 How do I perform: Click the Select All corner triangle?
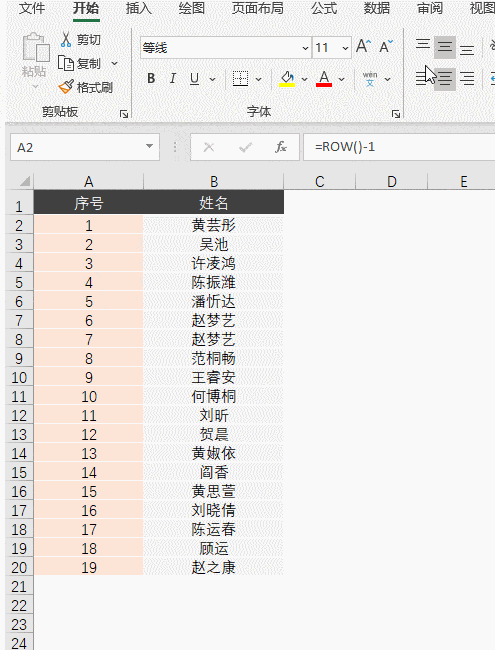[24, 181]
